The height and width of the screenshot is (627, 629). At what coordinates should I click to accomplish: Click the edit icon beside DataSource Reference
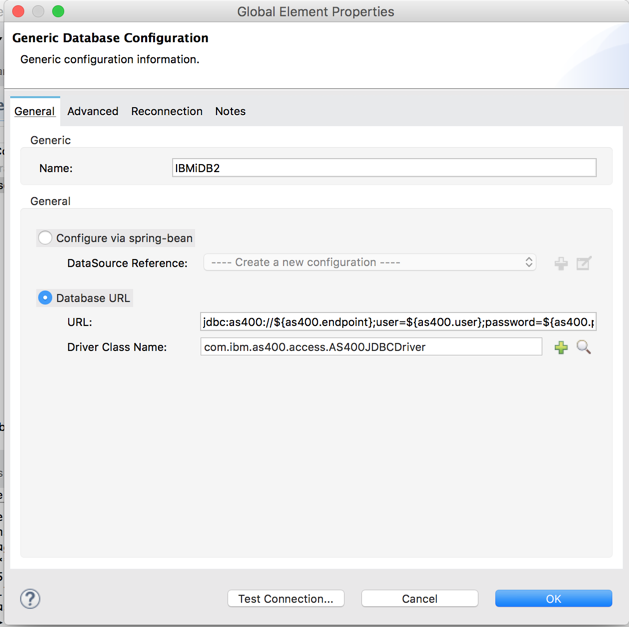tap(584, 263)
